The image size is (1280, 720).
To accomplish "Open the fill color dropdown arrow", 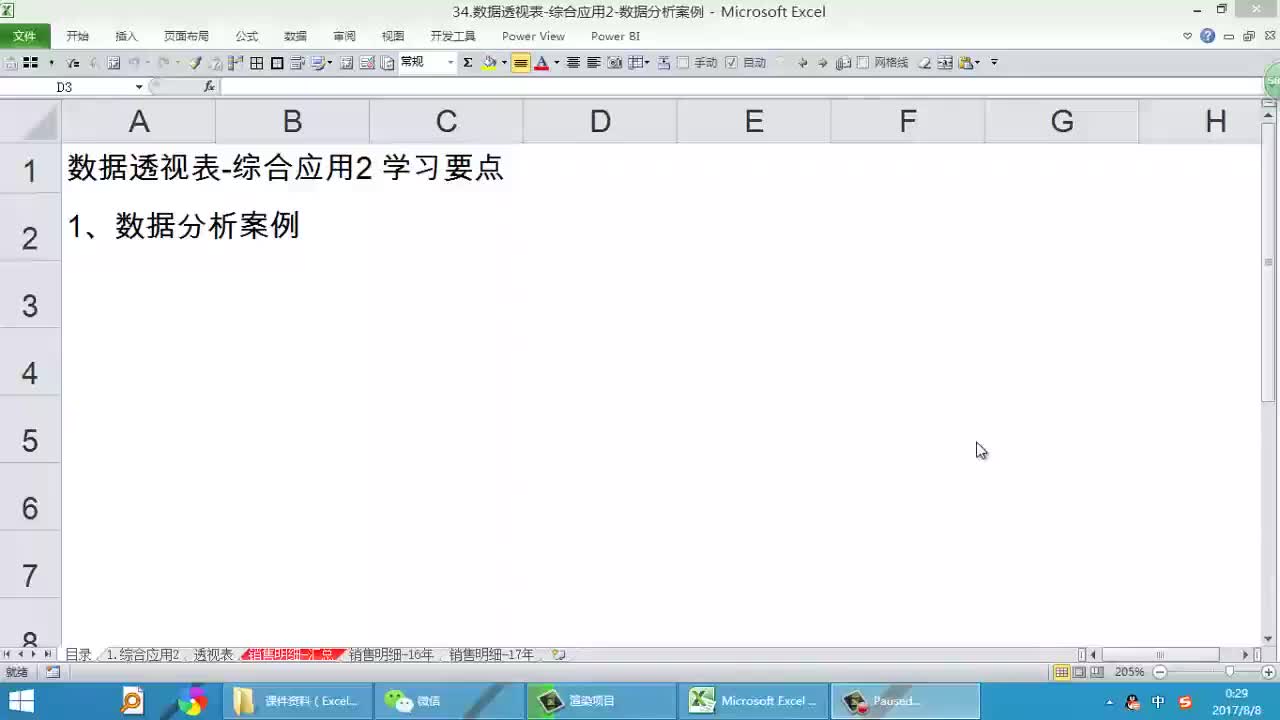I will [504, 63].
